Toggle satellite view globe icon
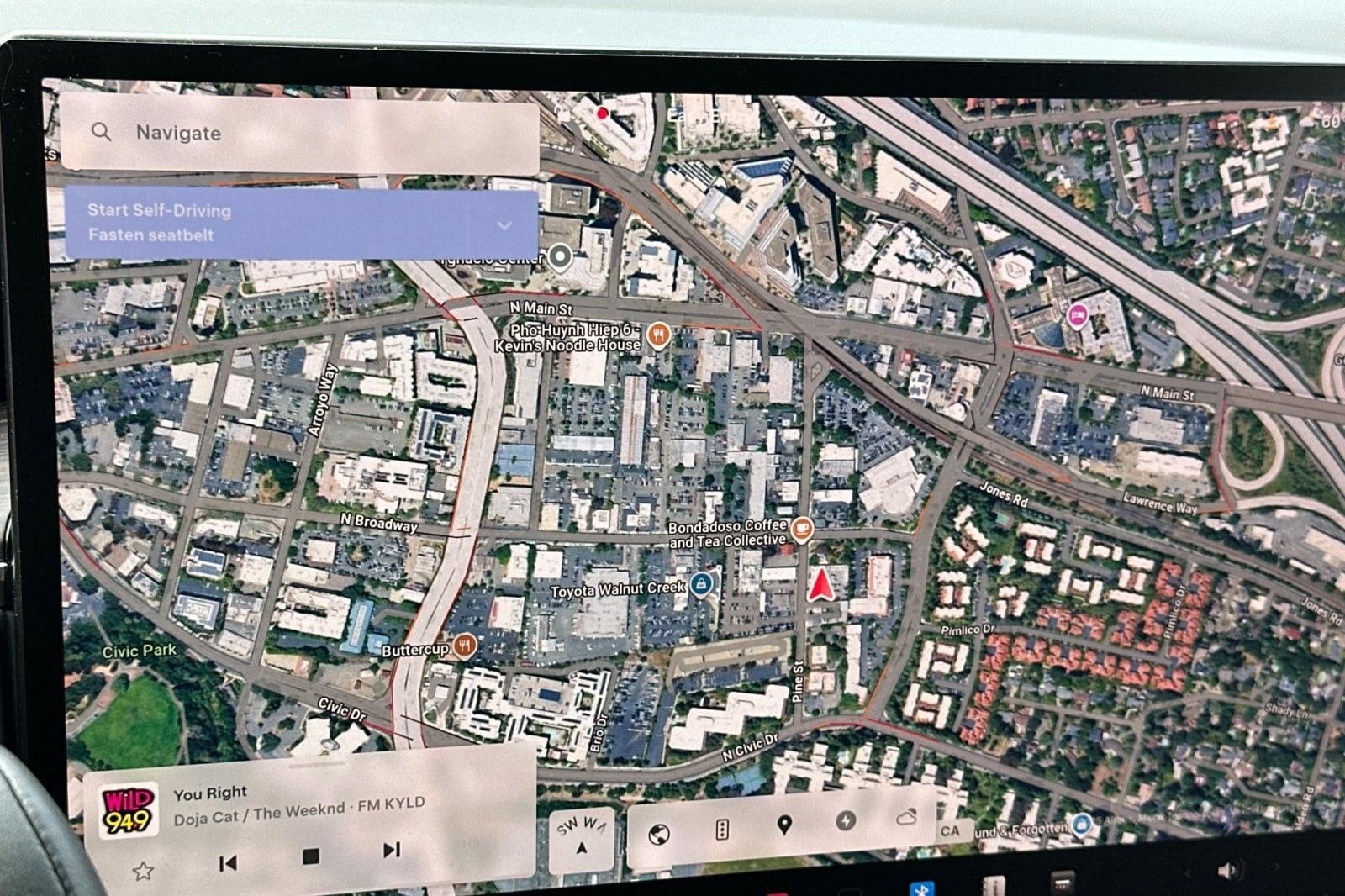Viewport: 1345px width, 896px height. click(660, 834)
